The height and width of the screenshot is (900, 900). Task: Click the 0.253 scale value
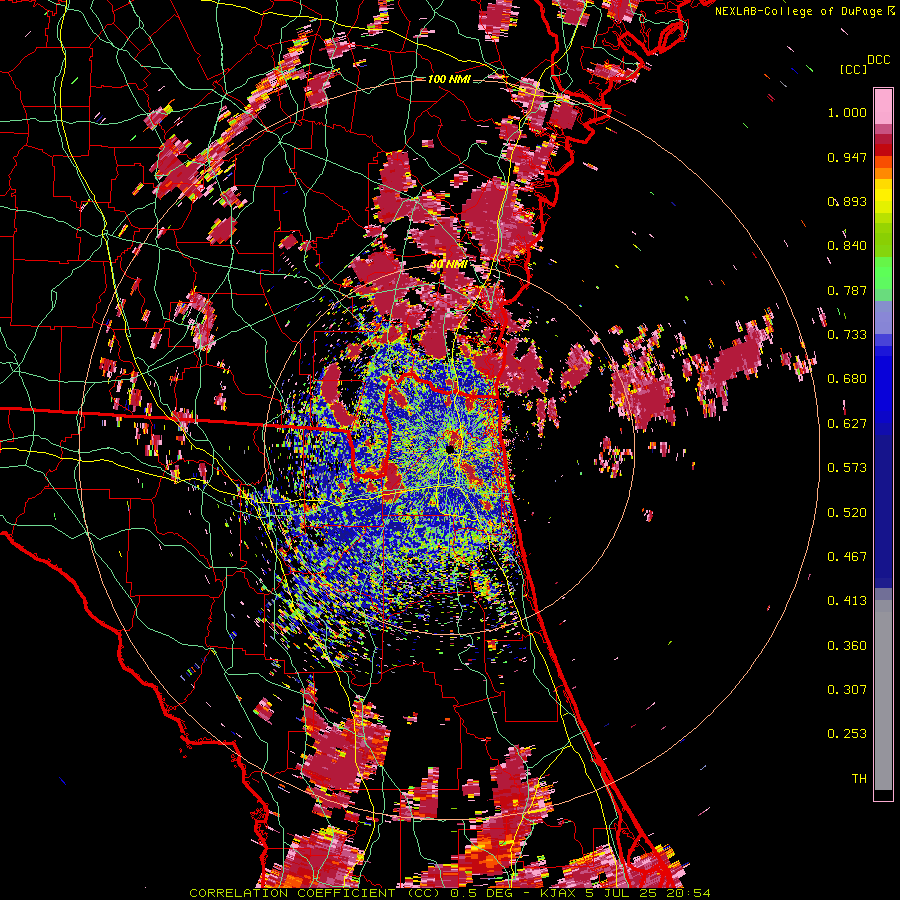(847, 734)
